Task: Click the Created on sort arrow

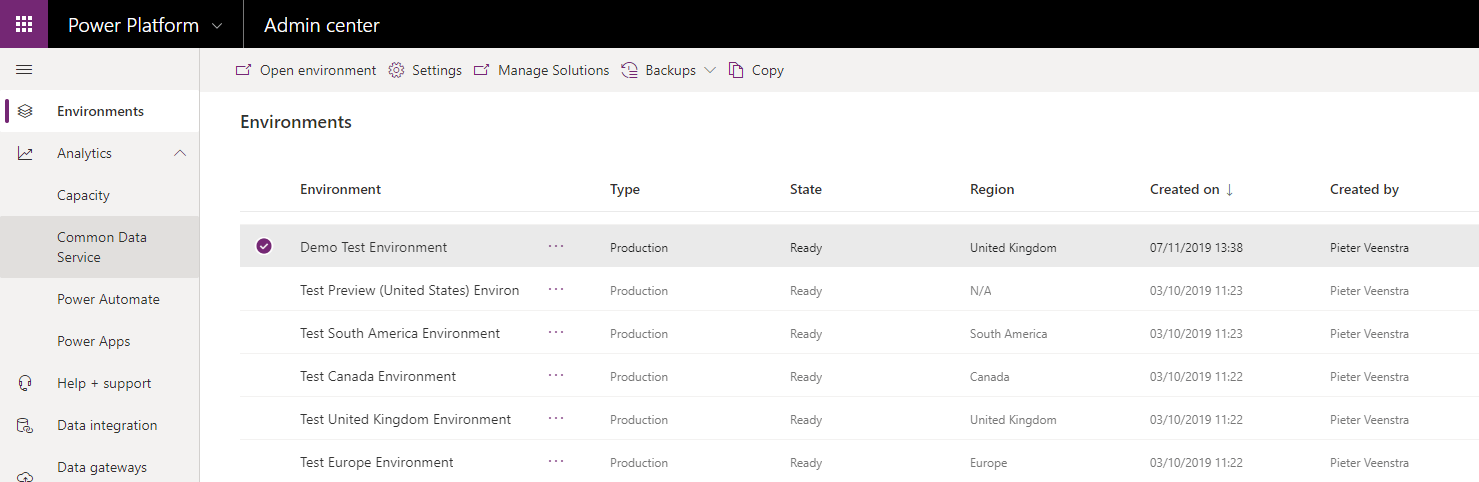Action: (1229, 189)
